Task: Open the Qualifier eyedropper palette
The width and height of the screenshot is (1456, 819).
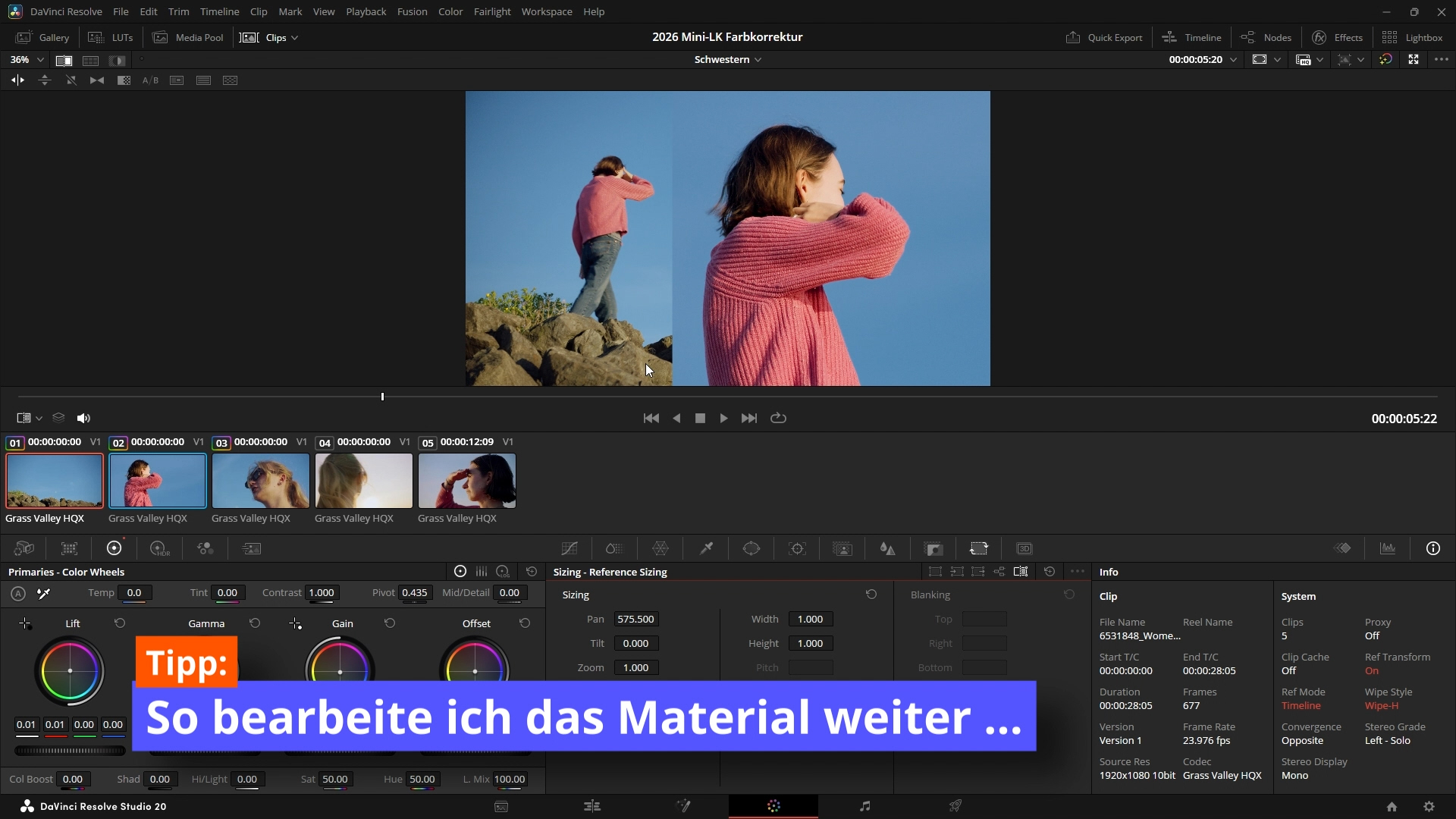Action: 706,548
